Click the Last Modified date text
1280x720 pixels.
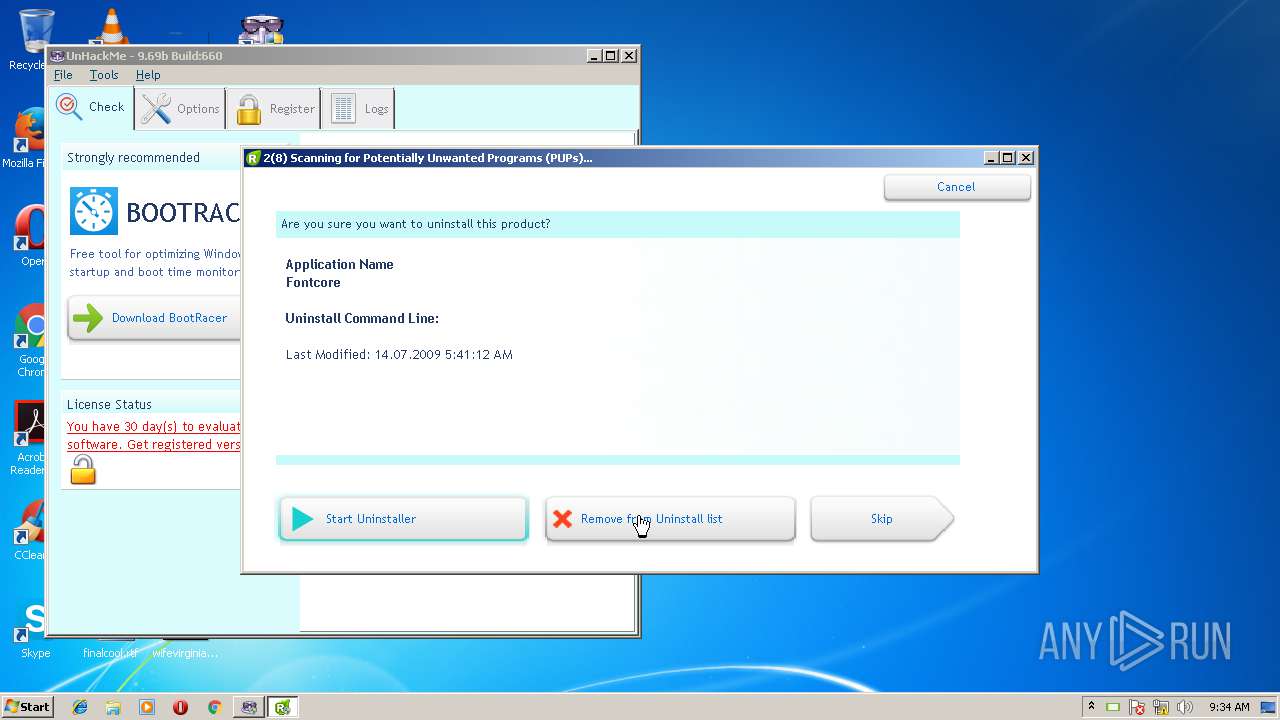pyautogui.click(x=399, y=355)
